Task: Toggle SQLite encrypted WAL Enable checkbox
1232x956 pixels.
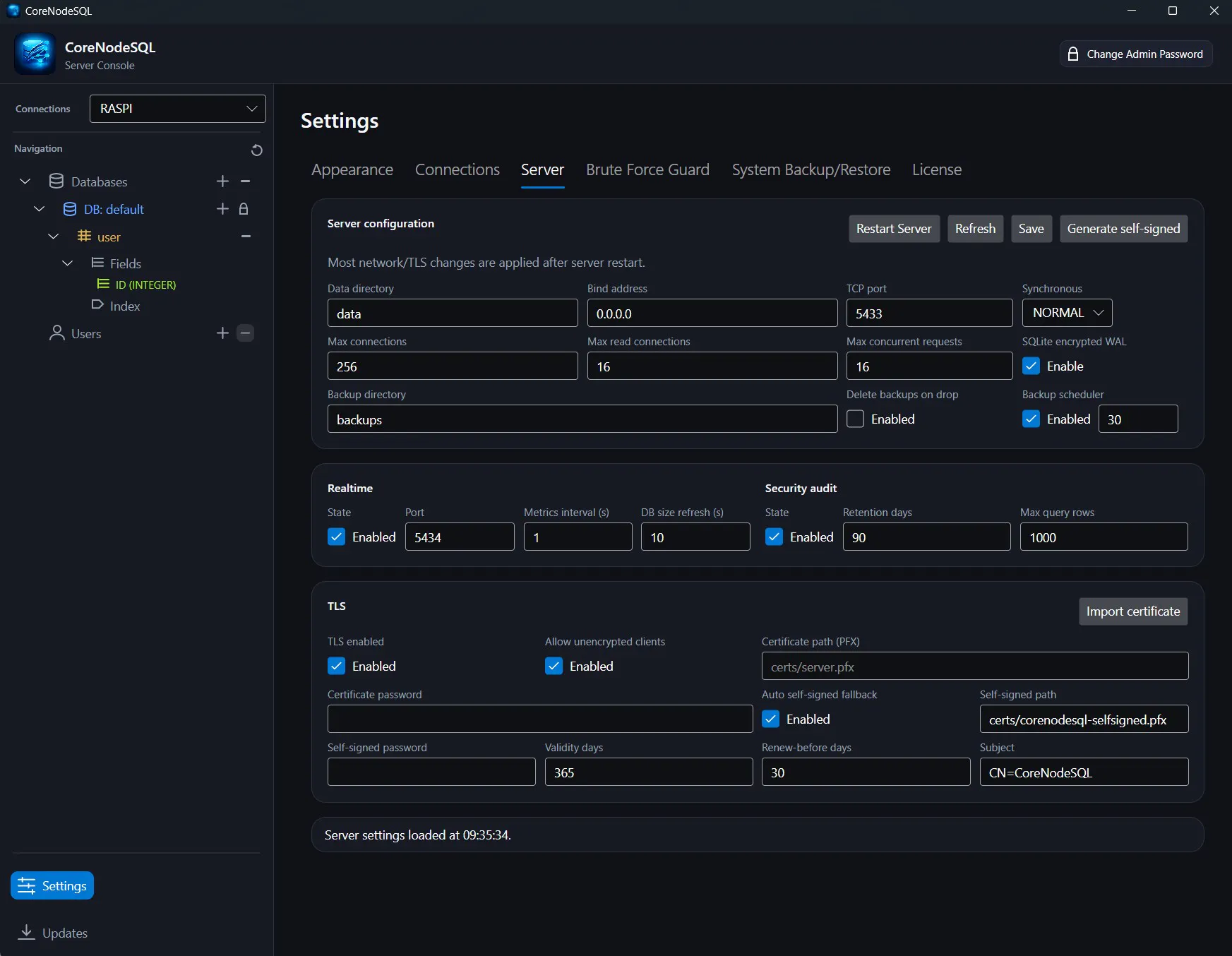Action: tap(1031, 366)
